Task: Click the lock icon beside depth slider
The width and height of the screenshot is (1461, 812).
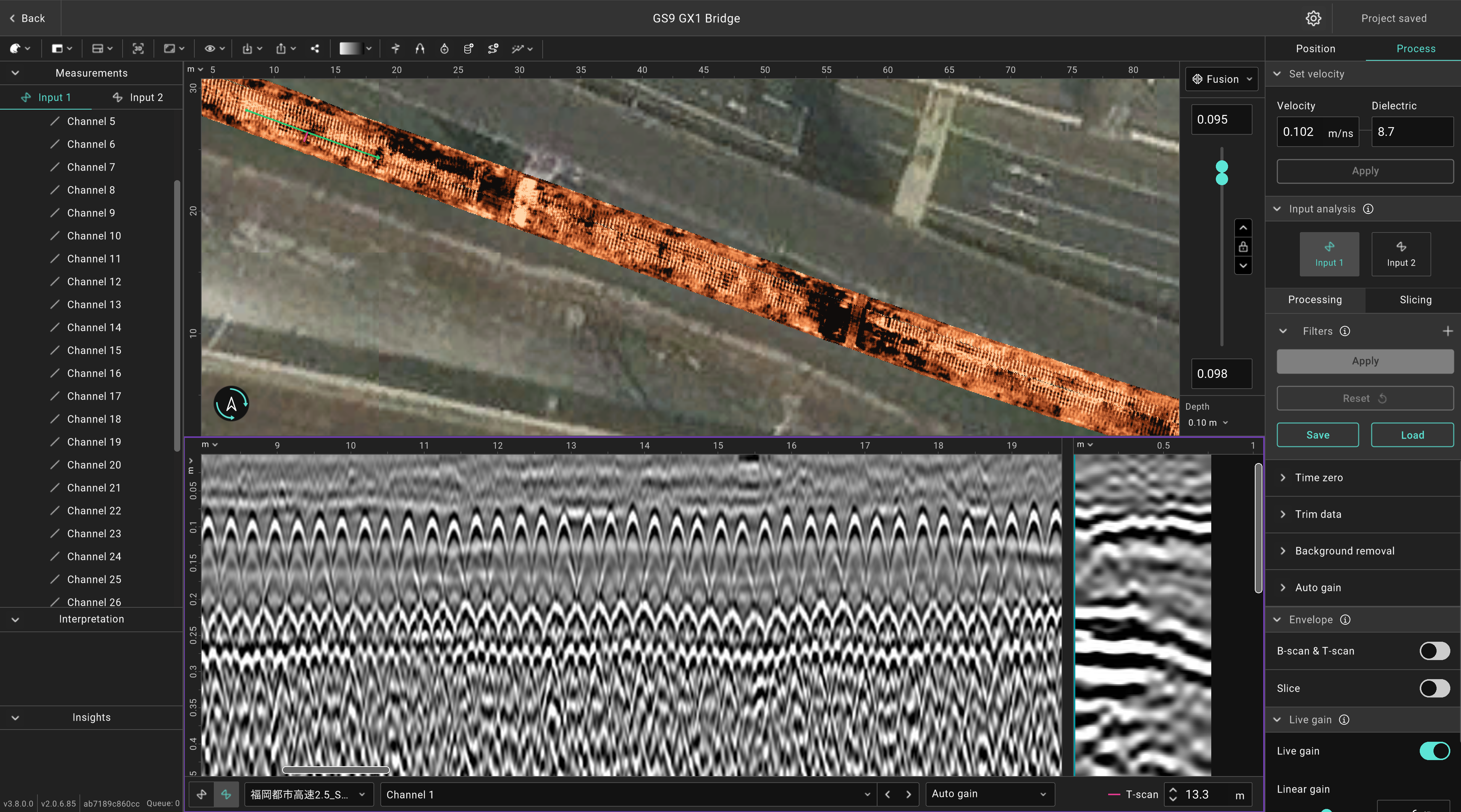Action: pos(1243,247)
